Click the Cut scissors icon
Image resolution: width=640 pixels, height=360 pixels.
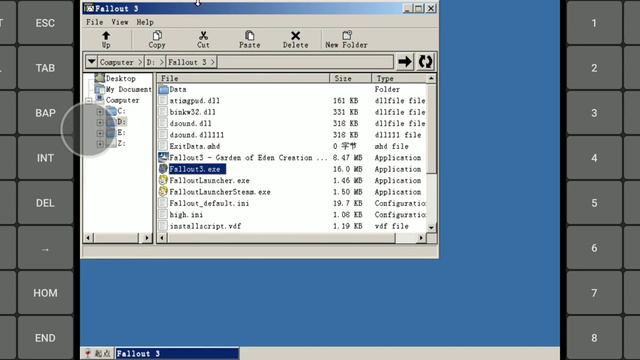click(203, 36)
